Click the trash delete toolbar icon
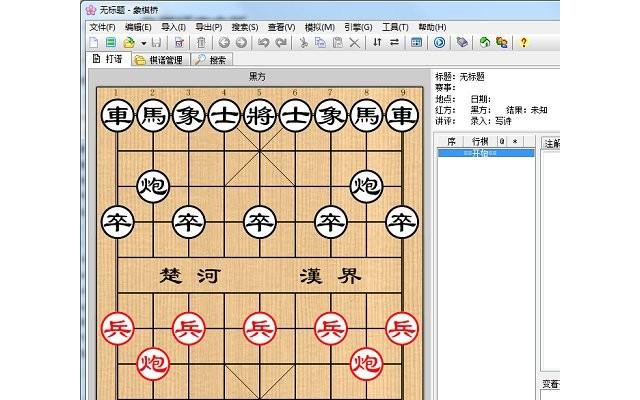The image size is (640, 400). click(x=201, y=42)
